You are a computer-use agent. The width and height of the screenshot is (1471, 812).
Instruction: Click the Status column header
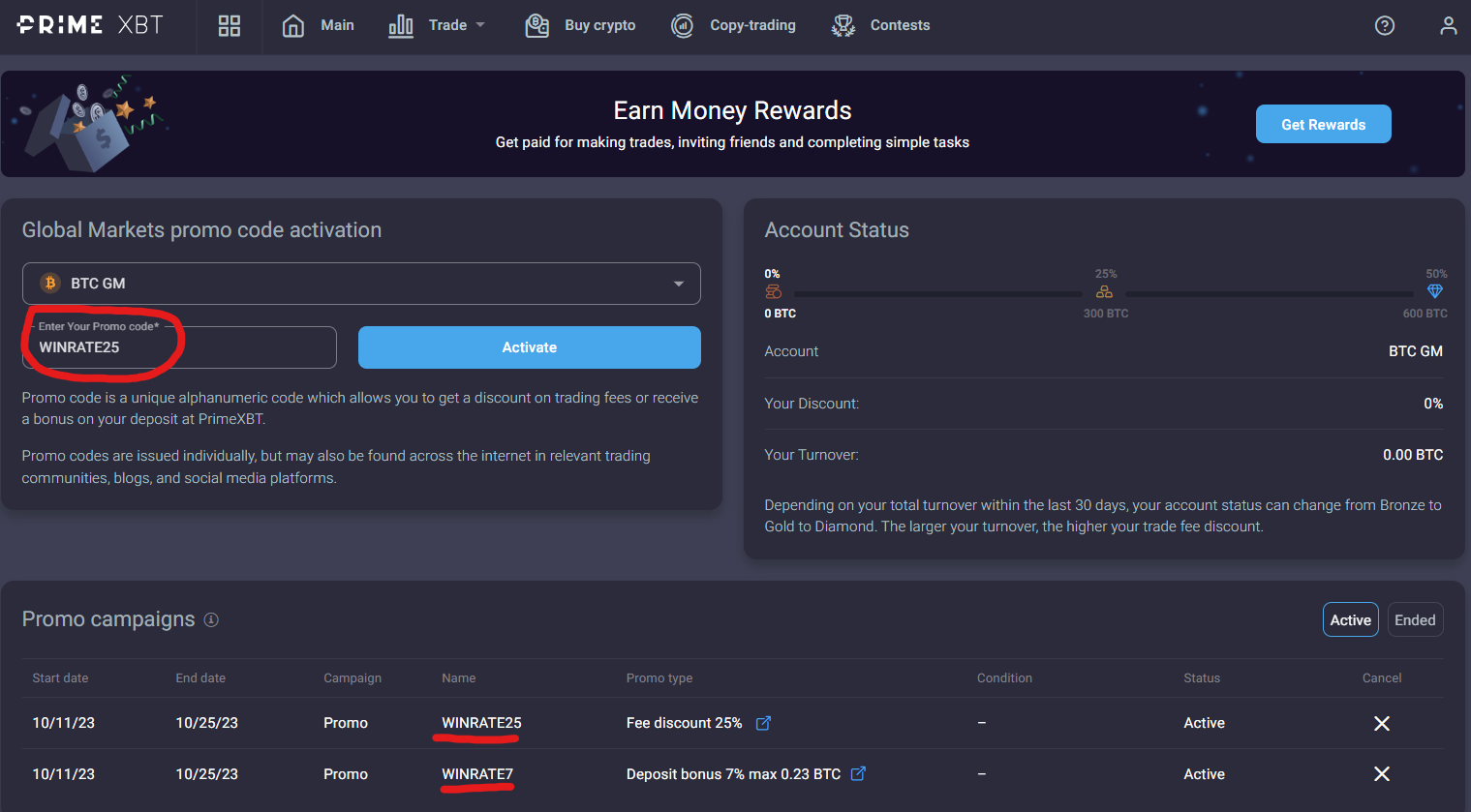1202,678
